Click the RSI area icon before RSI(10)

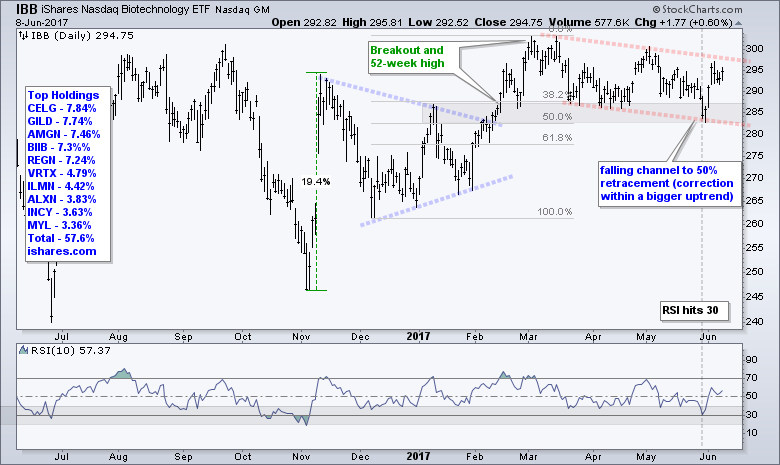pyautogui.click(x=23, y=350)
